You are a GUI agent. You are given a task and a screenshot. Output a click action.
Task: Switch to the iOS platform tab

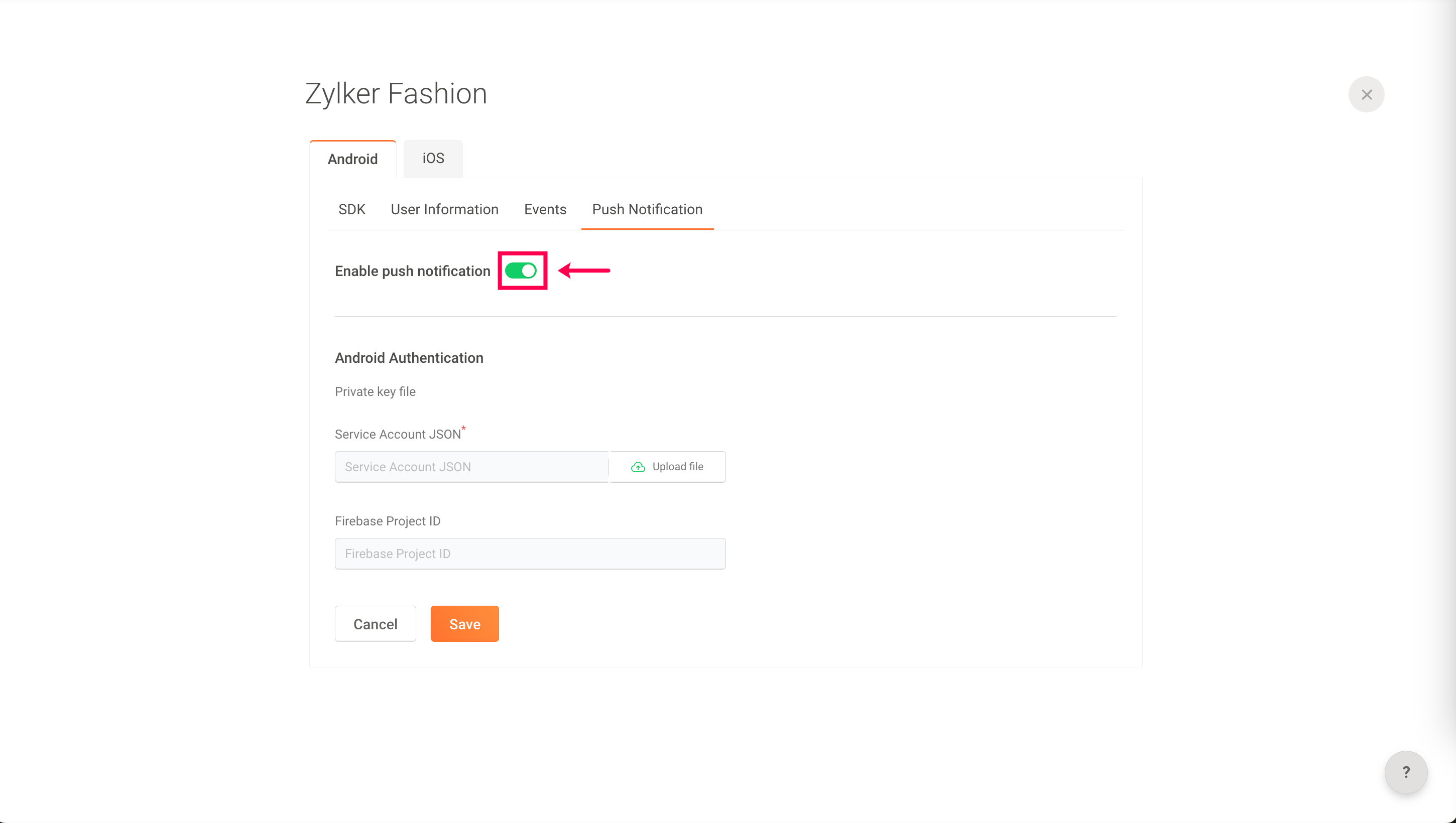pyautogui.click(x=433, y=158)
